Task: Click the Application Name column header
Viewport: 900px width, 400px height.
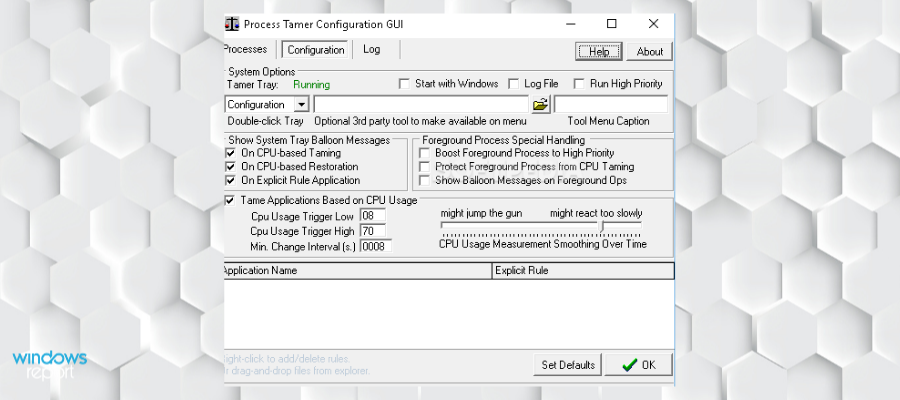Action: click(x=358, y=270)
